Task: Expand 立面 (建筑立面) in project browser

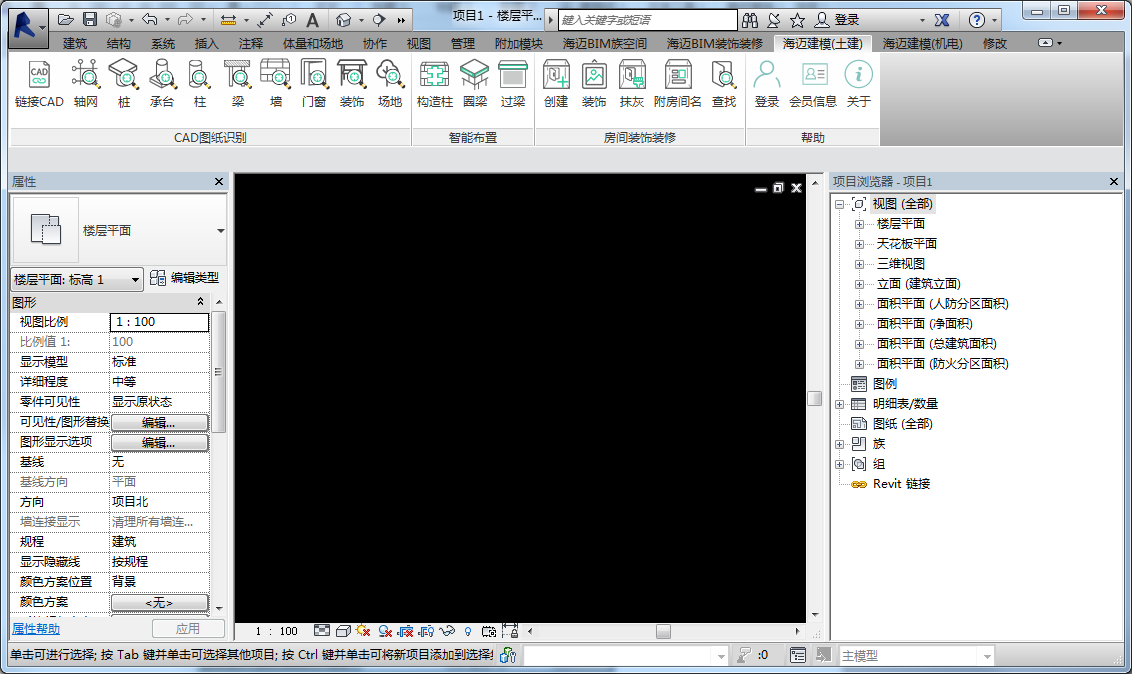Action: click(x=859, y=284)
